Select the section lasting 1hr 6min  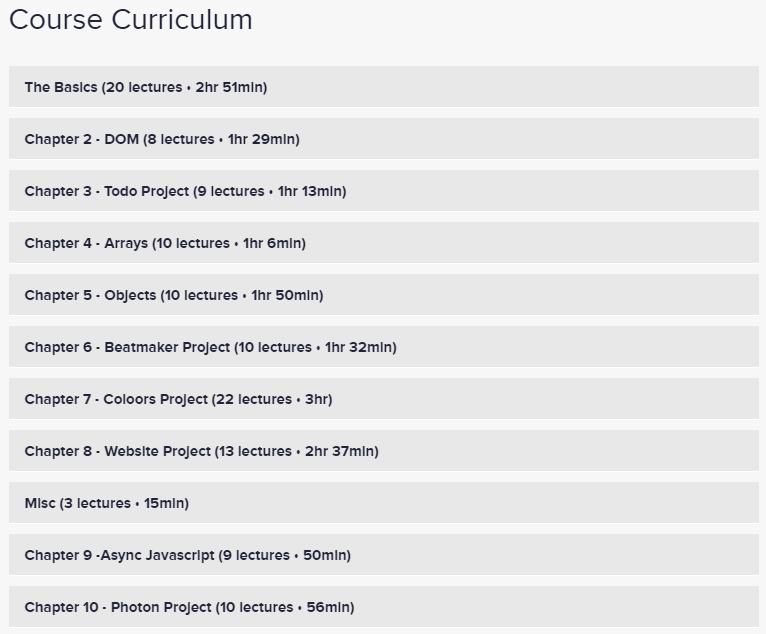click(x=383, y=243)
